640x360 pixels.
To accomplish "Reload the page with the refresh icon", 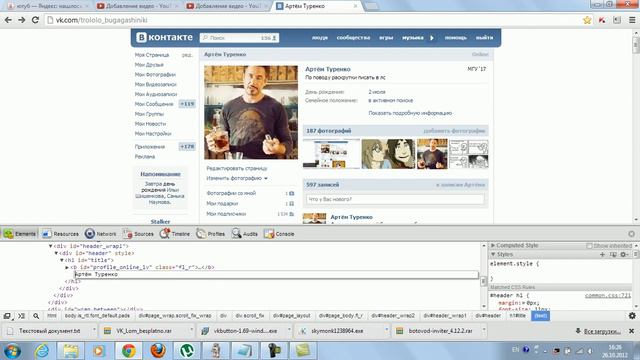I will [x=35, y=20].
